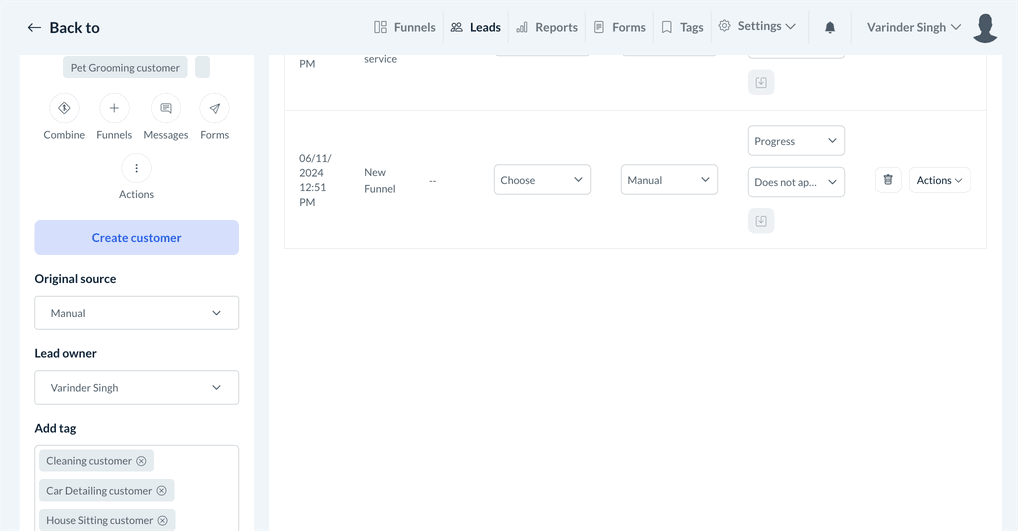1018x531 pixels.
Task: Open the 'Does not ap...' dropdown
Action: coord(796,182)
